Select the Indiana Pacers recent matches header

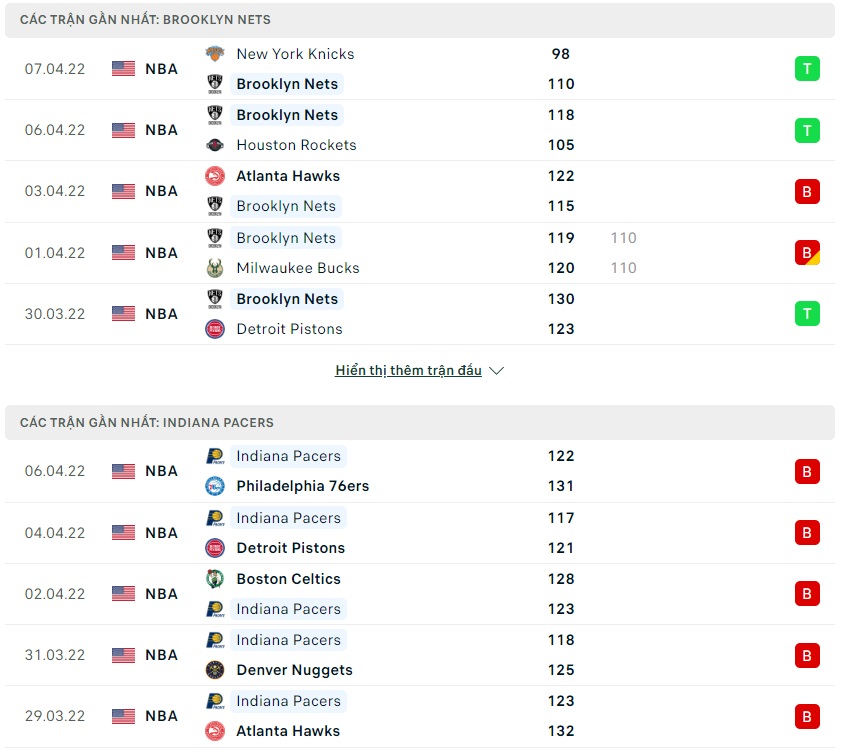147,423
